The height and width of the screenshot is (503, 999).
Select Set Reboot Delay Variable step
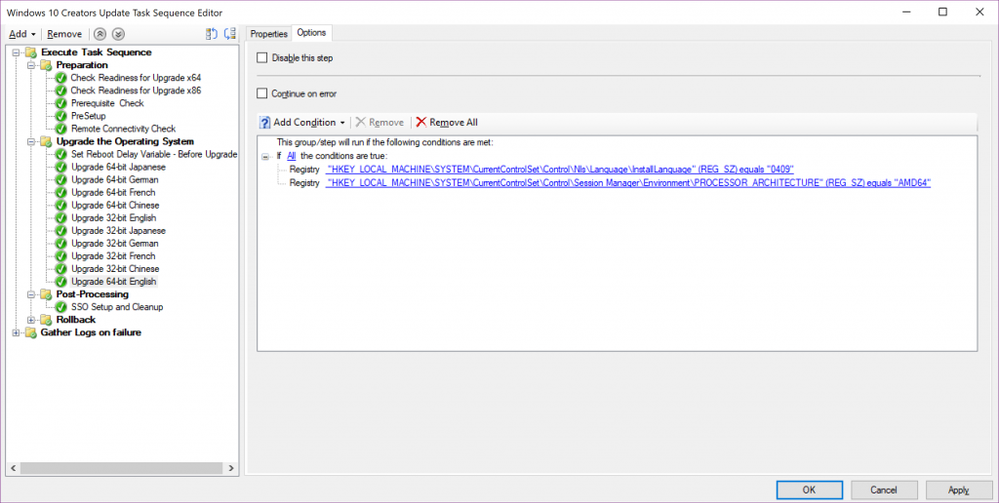pos(154,154)
